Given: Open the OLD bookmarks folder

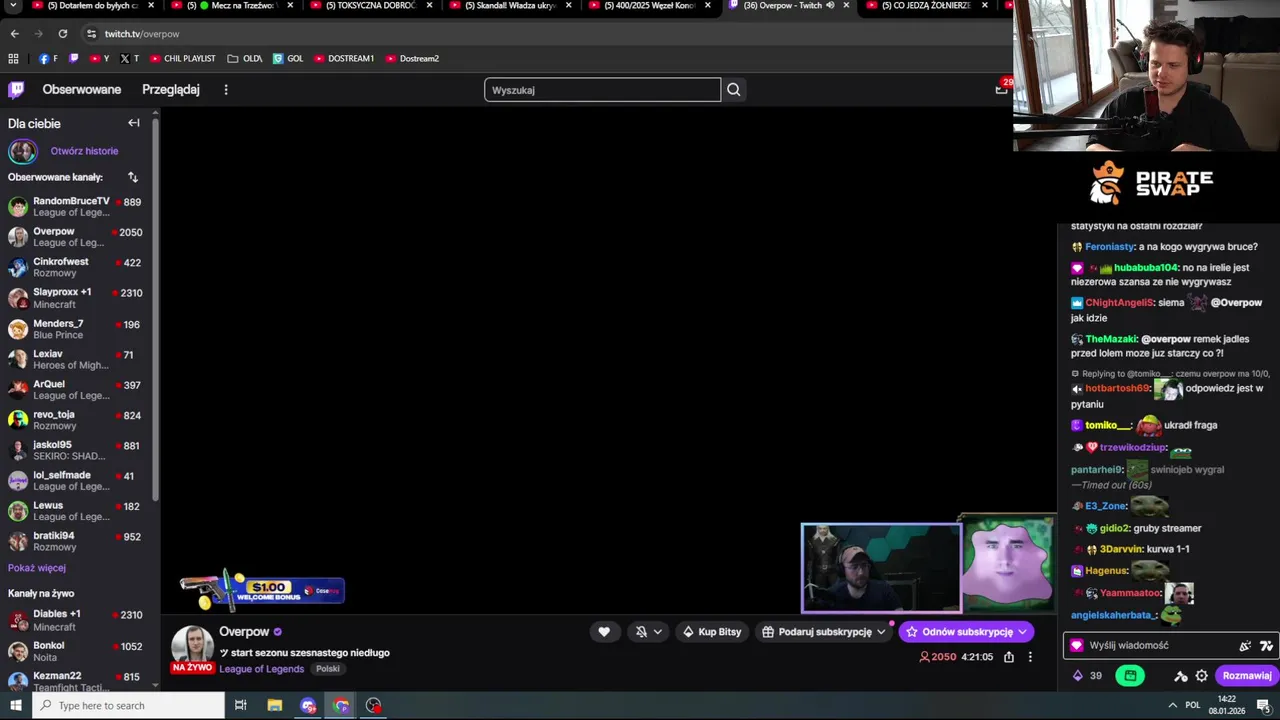Looking at the screenshot, I should click(245, 59).
